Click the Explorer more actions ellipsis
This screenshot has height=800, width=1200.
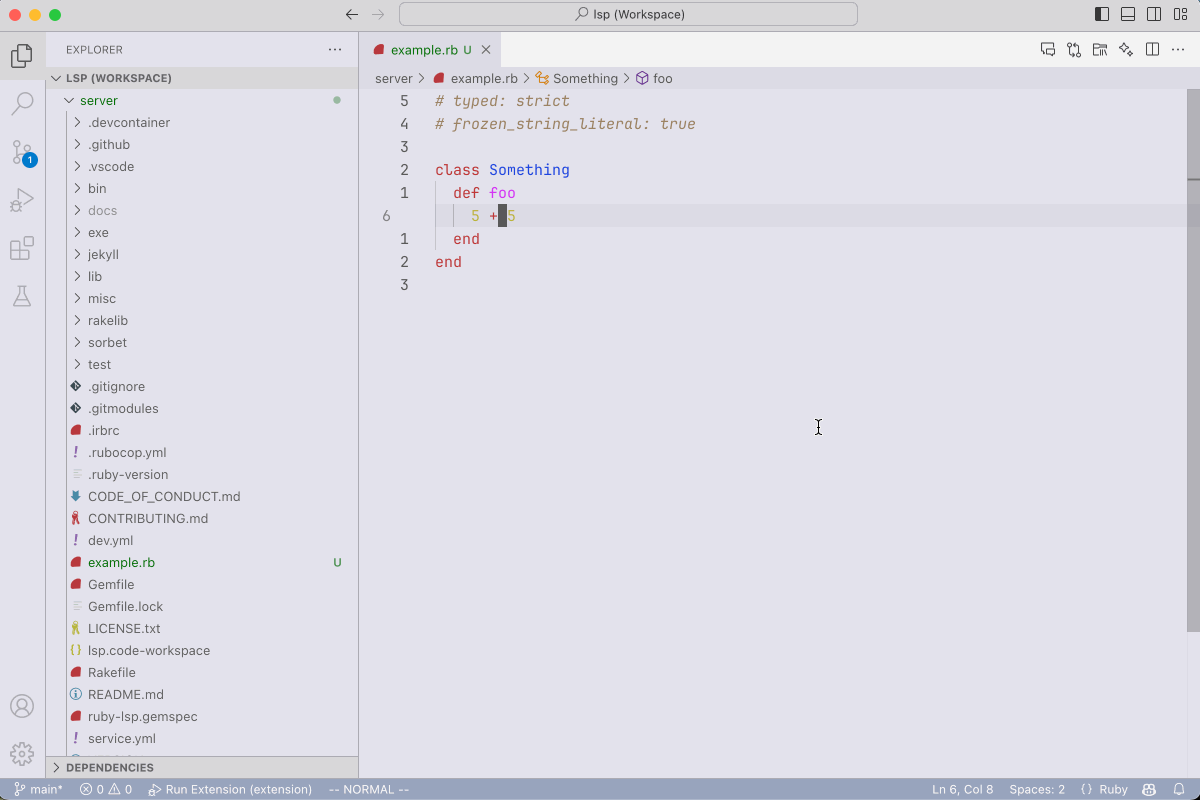click(x=335, y=49)
